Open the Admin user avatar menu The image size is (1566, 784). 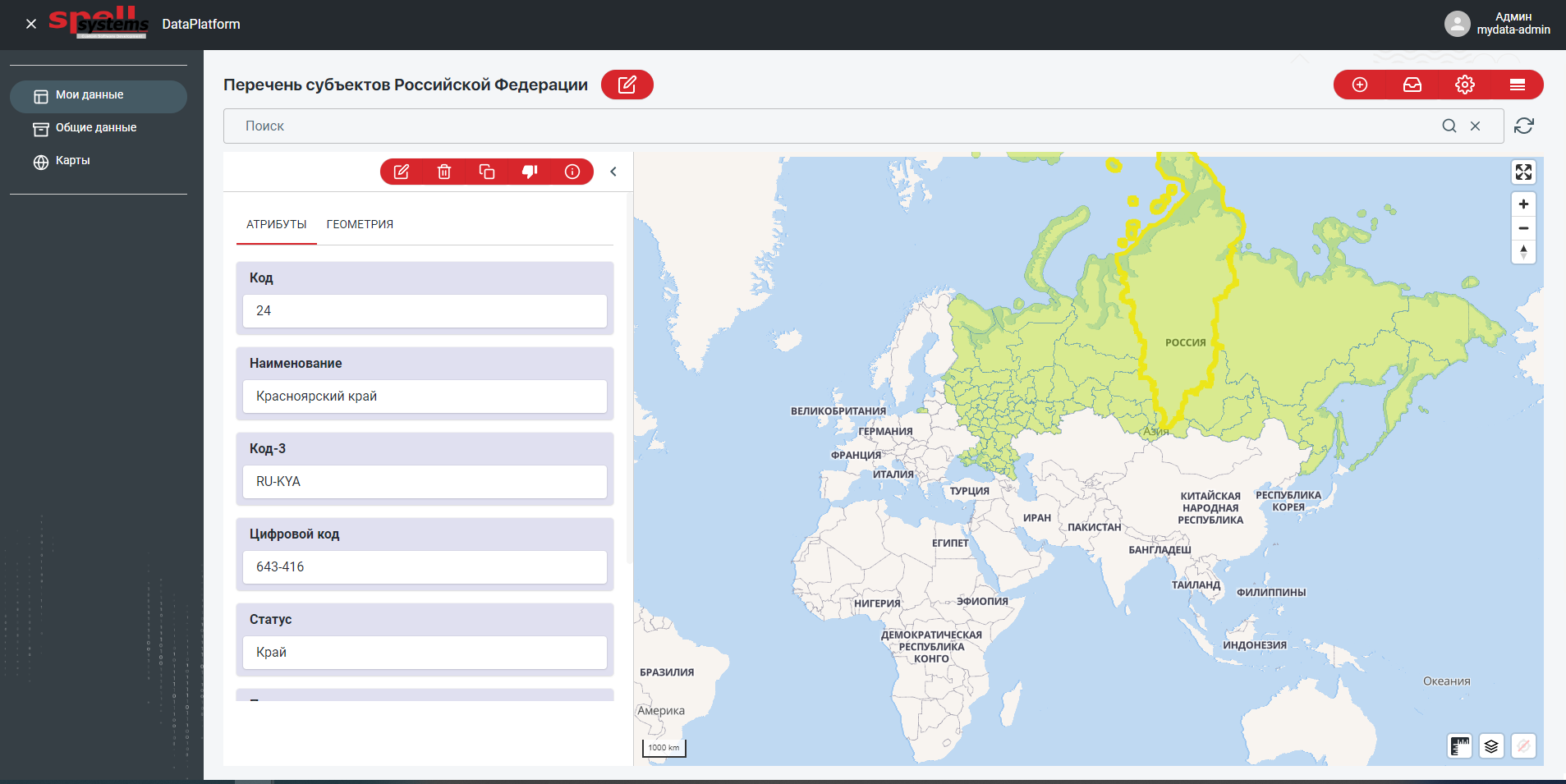[x=1457, y=24]
